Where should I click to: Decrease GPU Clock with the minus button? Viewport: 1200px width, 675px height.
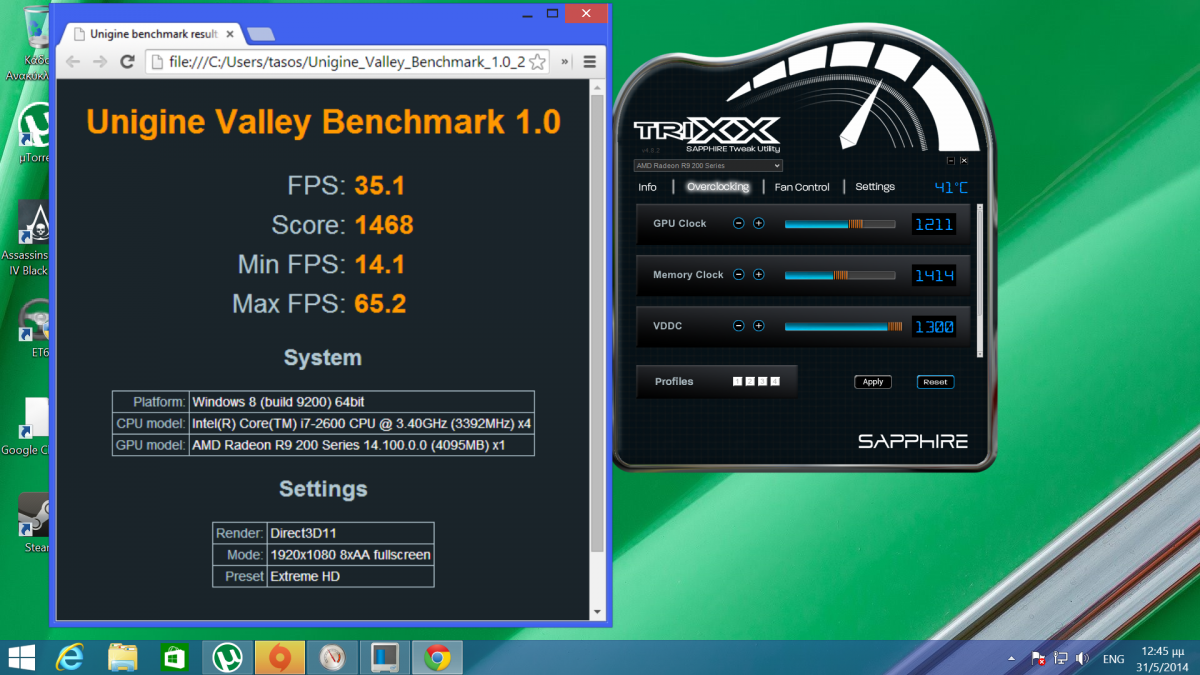click(x=739, y=223)
